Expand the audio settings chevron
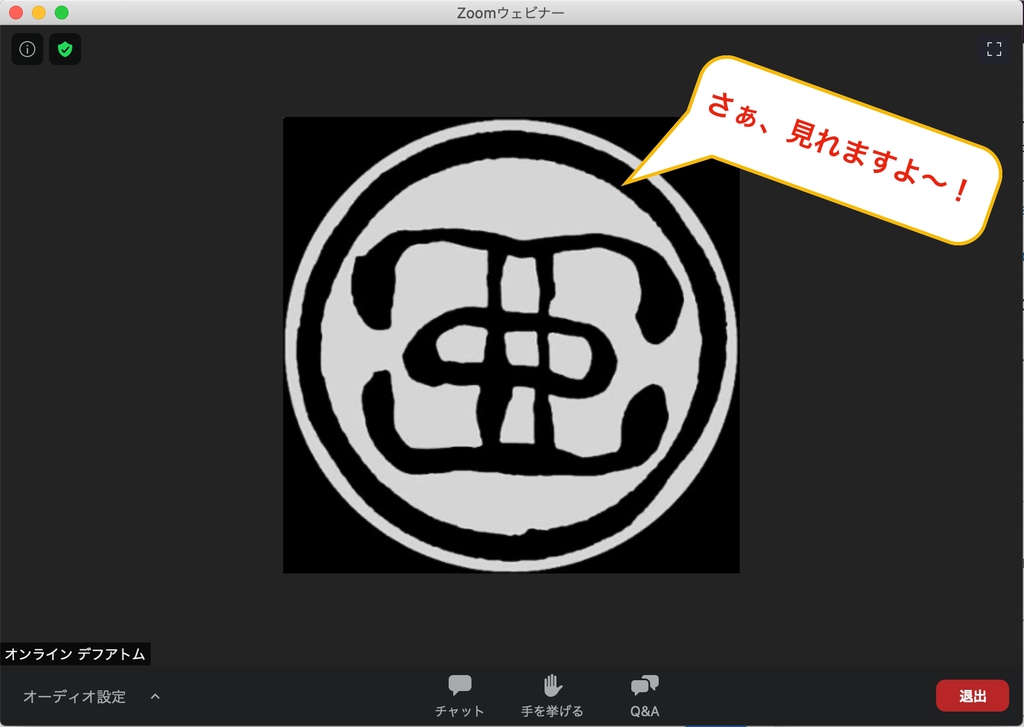This screenshot has height=727, width=1024. (x=155, y=696)
